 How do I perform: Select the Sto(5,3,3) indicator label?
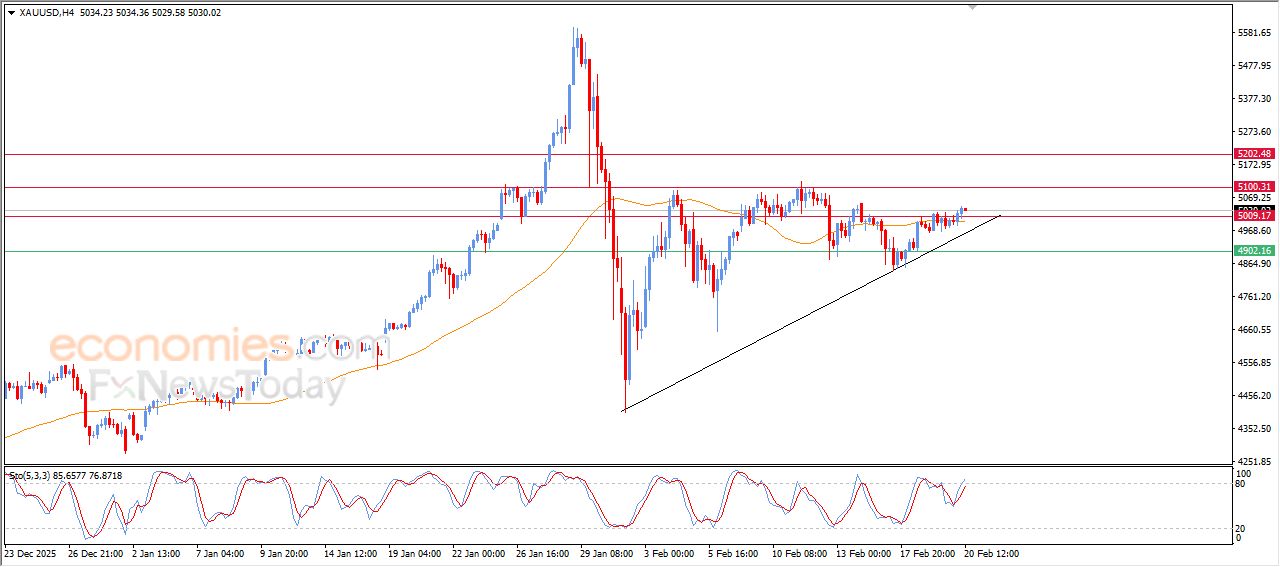click(31, 476)
